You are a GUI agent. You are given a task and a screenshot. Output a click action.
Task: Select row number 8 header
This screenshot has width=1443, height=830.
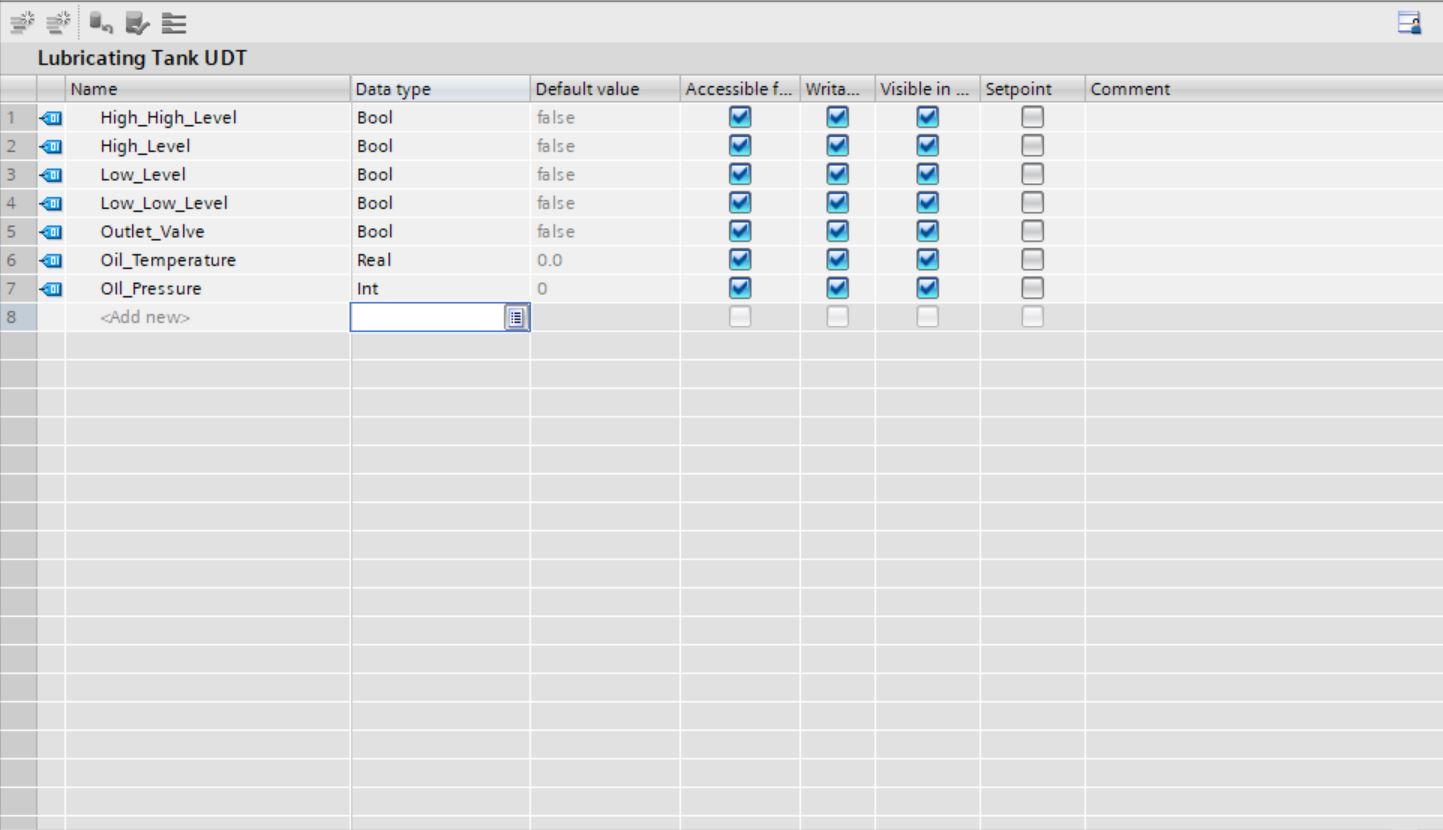[x=18, y=318]
